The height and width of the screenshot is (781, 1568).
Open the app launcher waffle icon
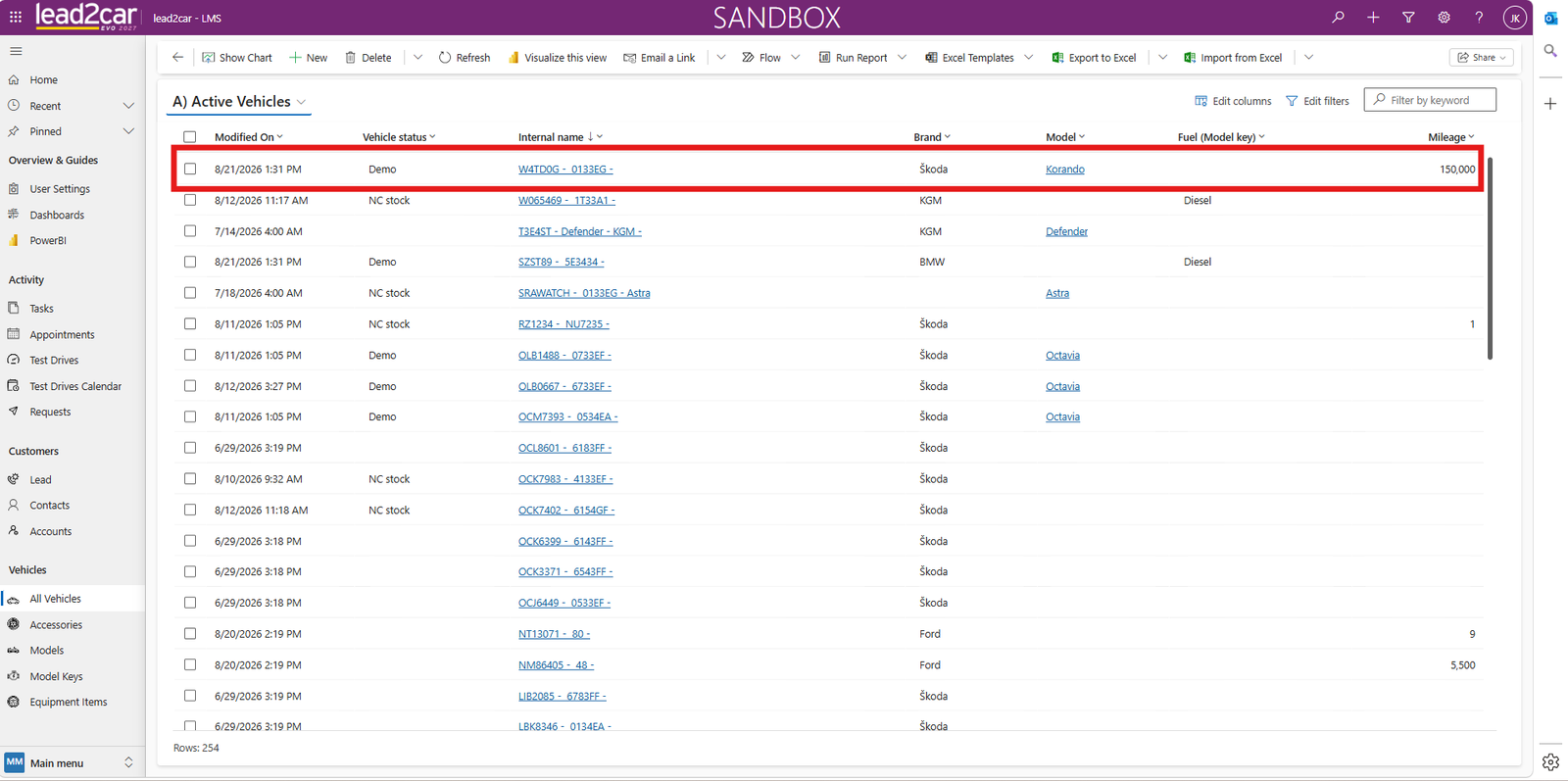tap(16, 17)
